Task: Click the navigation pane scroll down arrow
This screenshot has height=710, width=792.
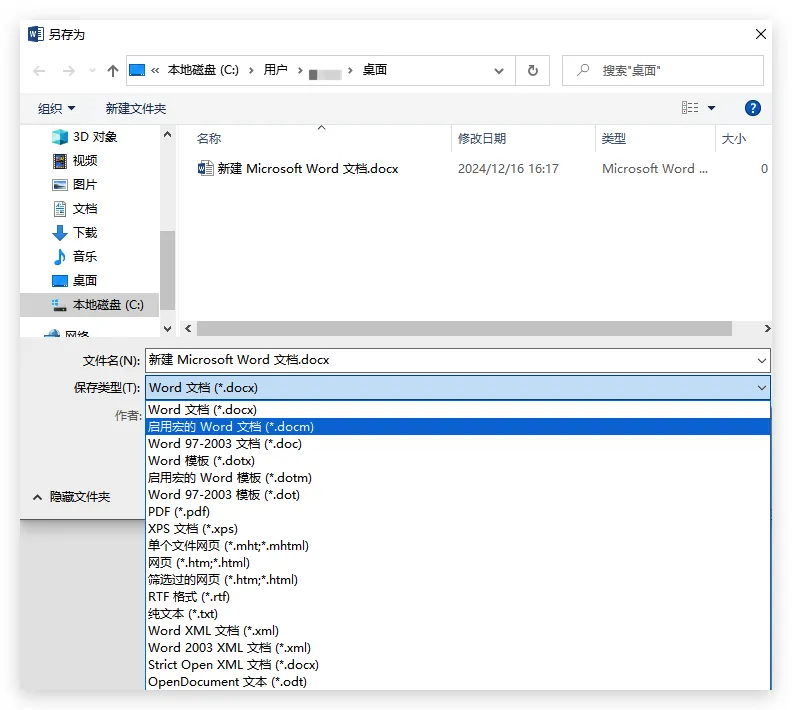Action: click(x=168, y=329)
